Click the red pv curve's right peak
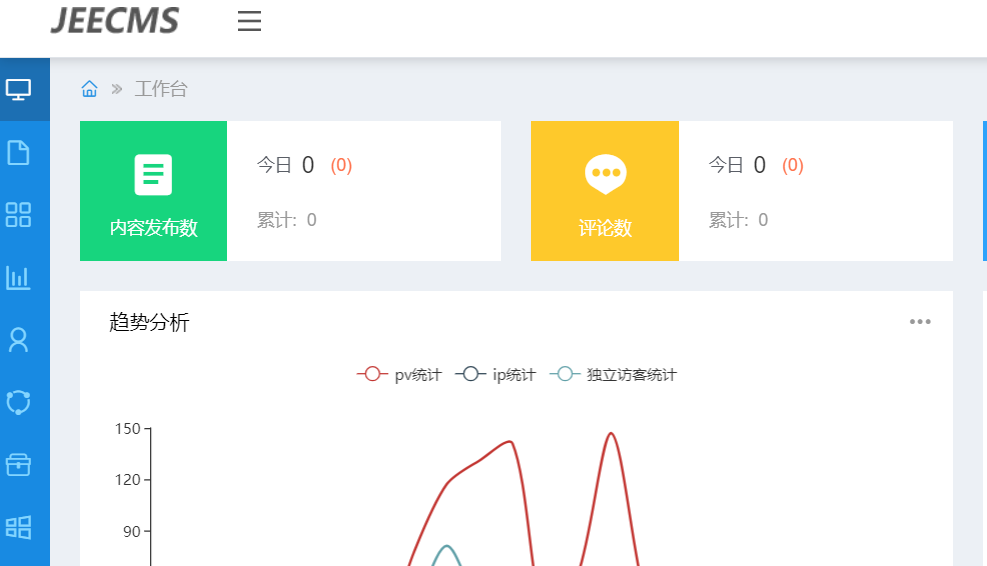Viewport: 987px width, 566px height. [611, 433]
